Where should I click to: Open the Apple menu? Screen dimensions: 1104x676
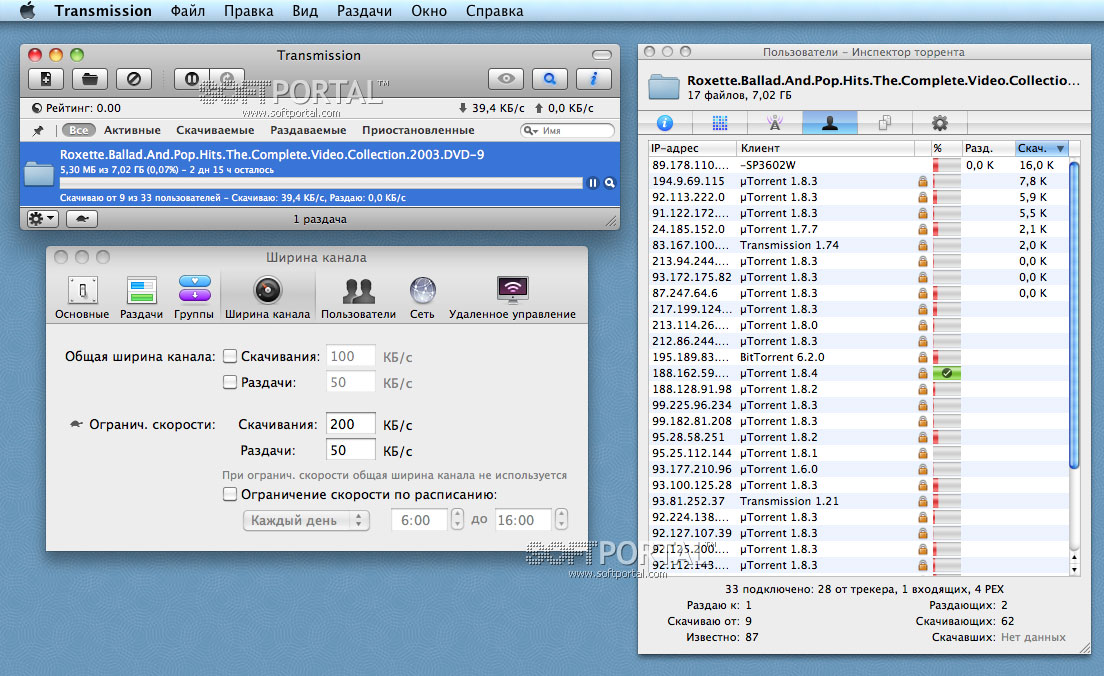point(27,11)
